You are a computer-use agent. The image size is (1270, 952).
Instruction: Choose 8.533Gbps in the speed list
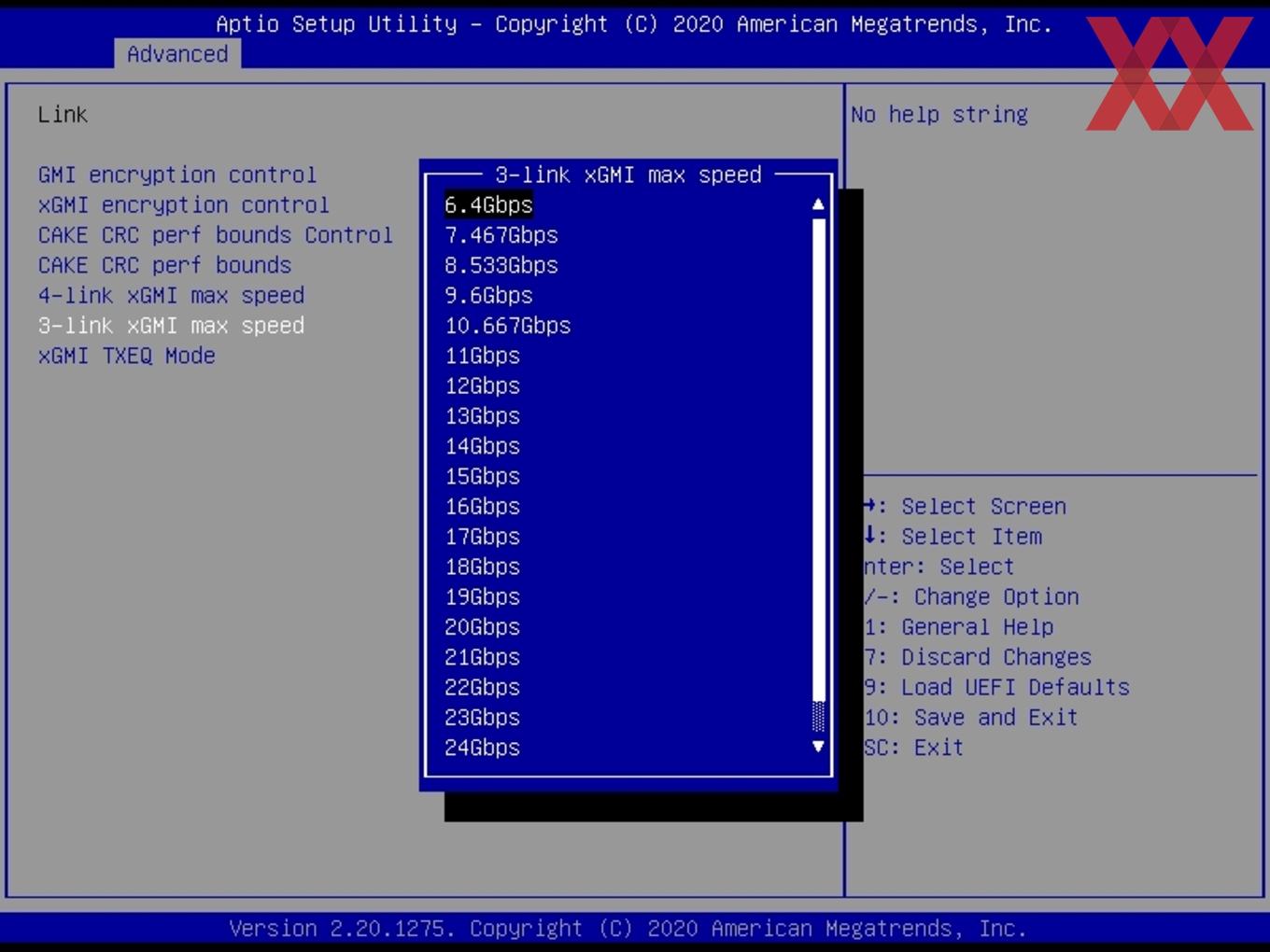click(x=501, y=265)
